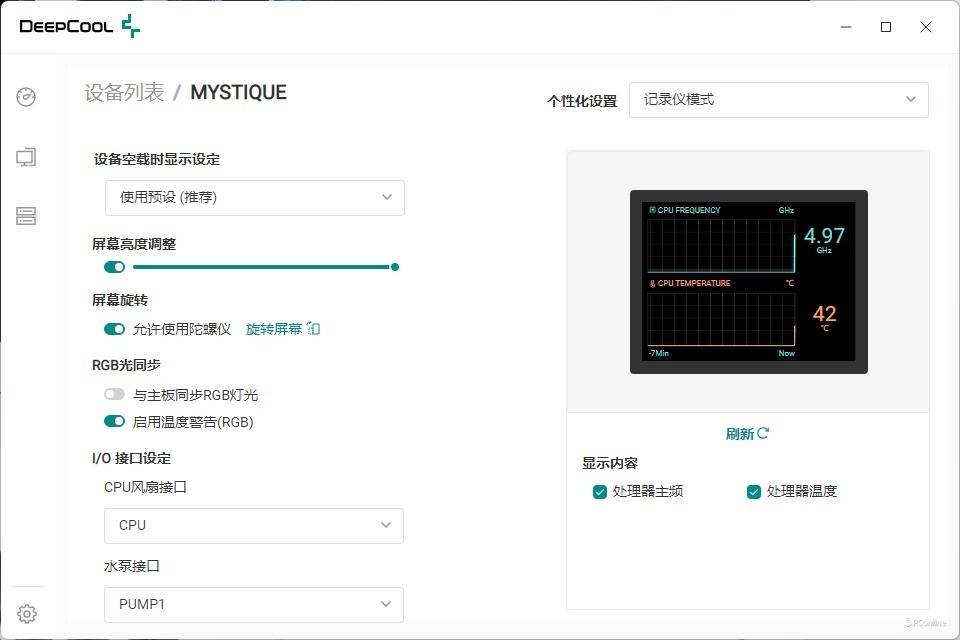Viewport: 960px width, 640px height.
Task: Click the 屏幕旋转 heading
Action: 120,300
